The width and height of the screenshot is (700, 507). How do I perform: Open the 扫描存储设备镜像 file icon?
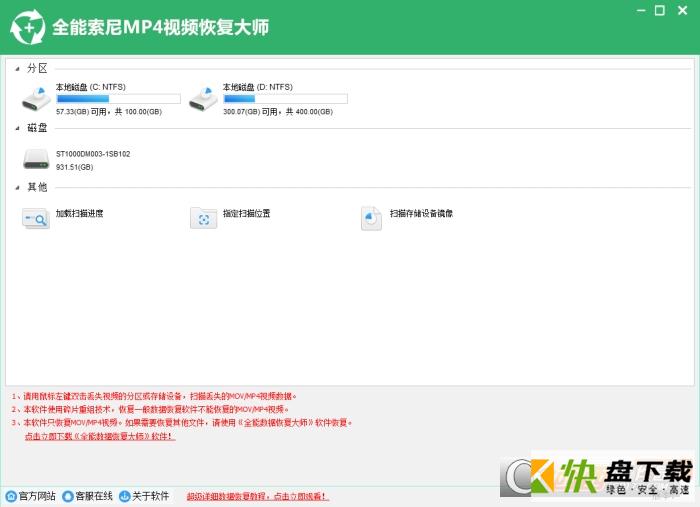371,218
